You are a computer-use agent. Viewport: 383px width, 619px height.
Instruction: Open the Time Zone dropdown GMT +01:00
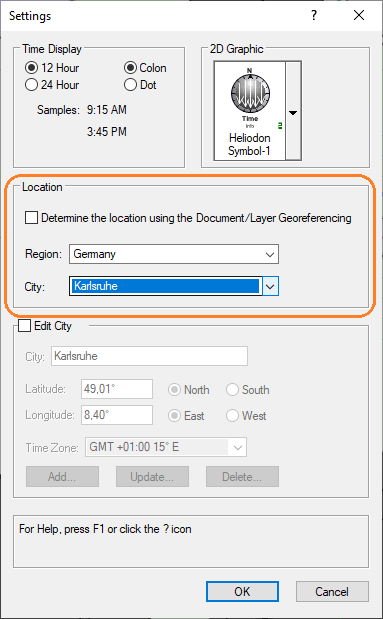166,447
